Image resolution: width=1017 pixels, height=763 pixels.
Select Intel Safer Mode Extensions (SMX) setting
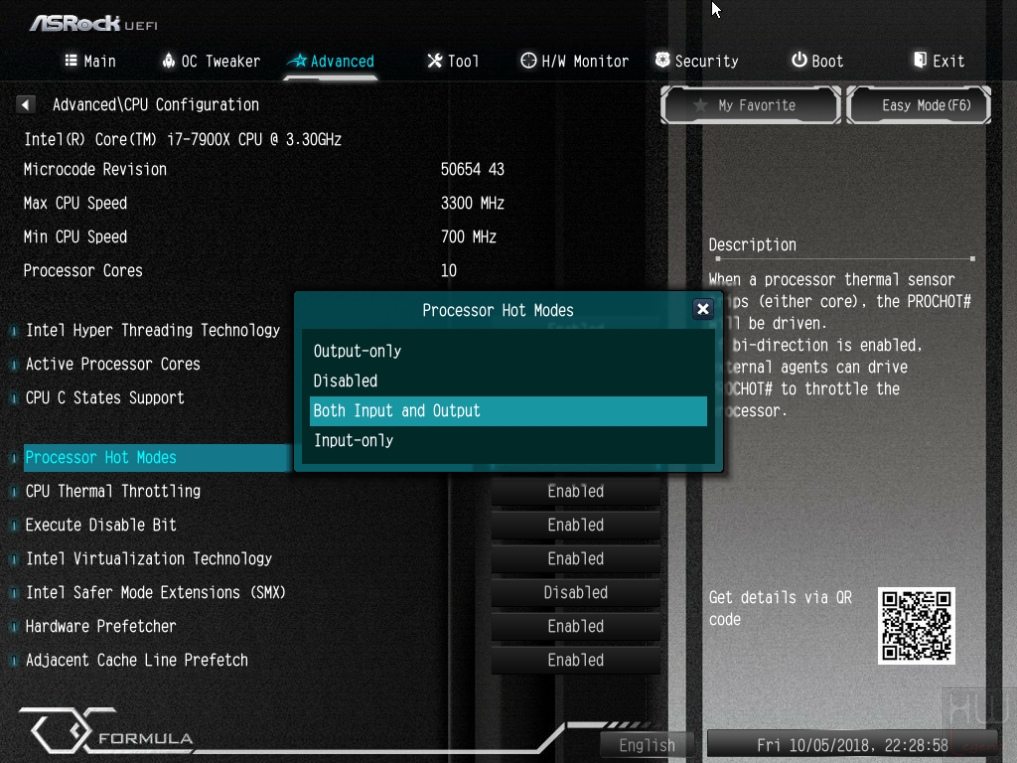coord(156,592)
